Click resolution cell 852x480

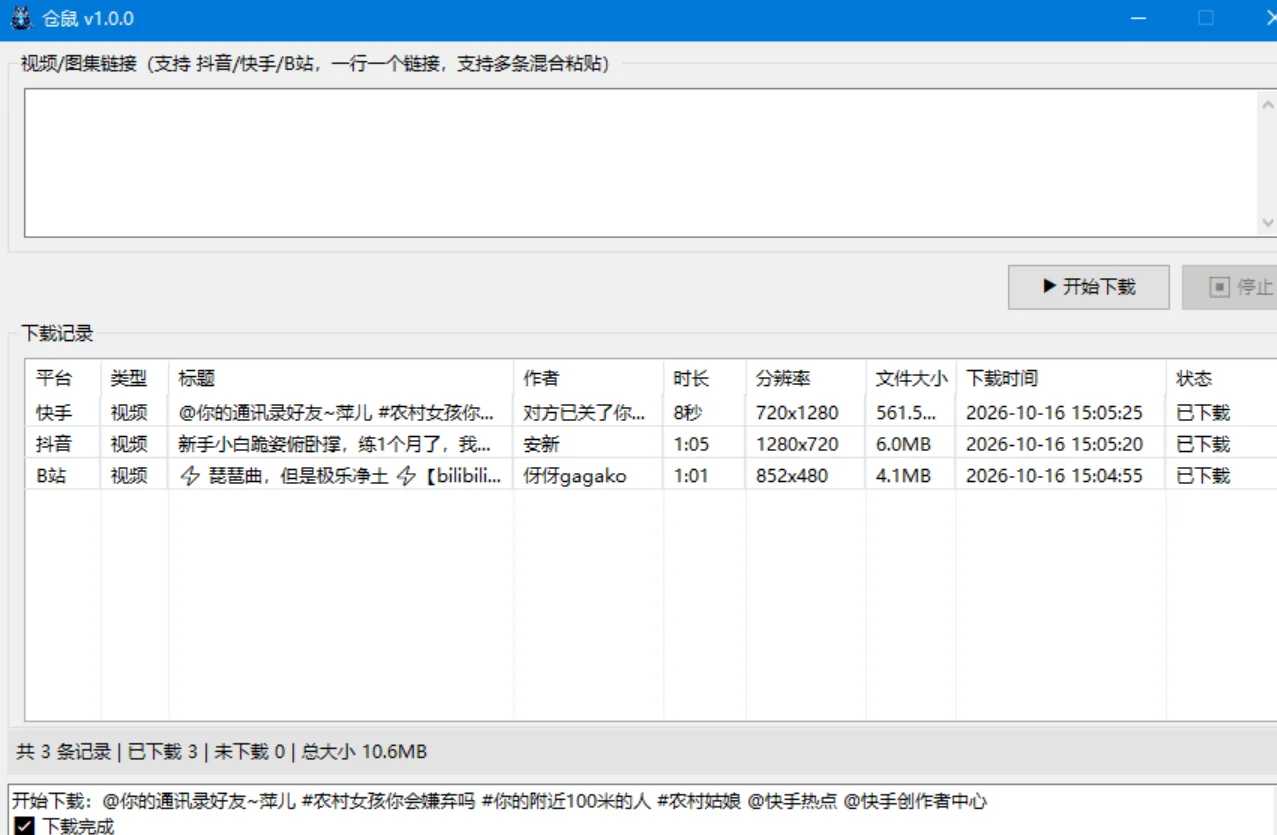[x=792, y=476]
